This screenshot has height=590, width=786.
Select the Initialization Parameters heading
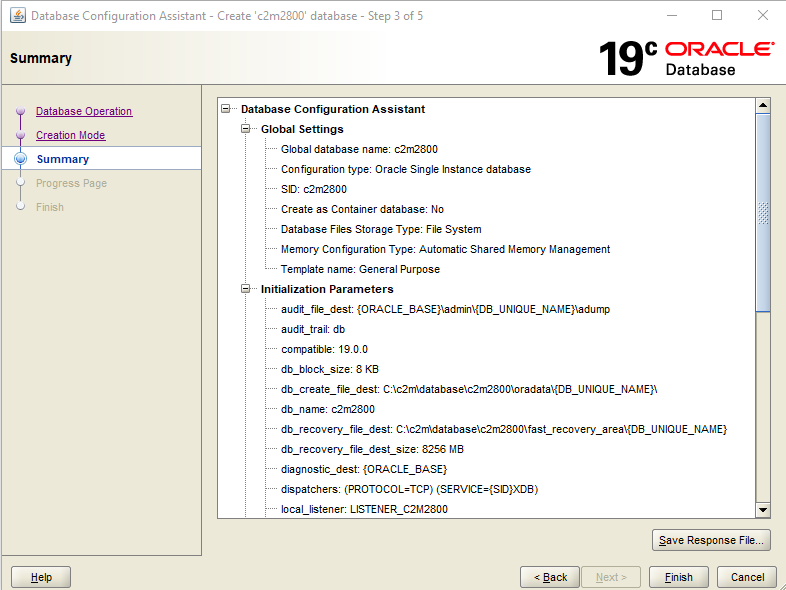click(327, 289)
